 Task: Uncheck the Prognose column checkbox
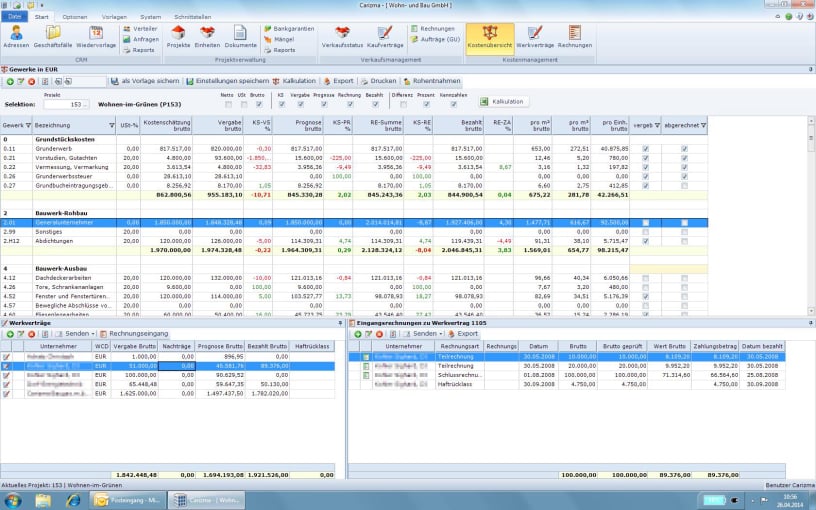324,103
